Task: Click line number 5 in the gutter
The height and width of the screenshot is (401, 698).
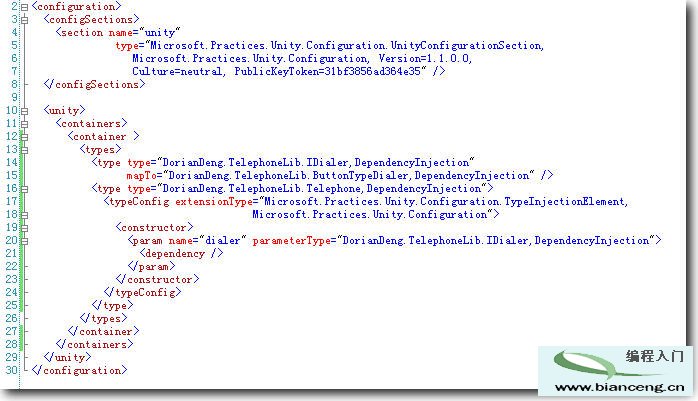Action: [15, 45]
